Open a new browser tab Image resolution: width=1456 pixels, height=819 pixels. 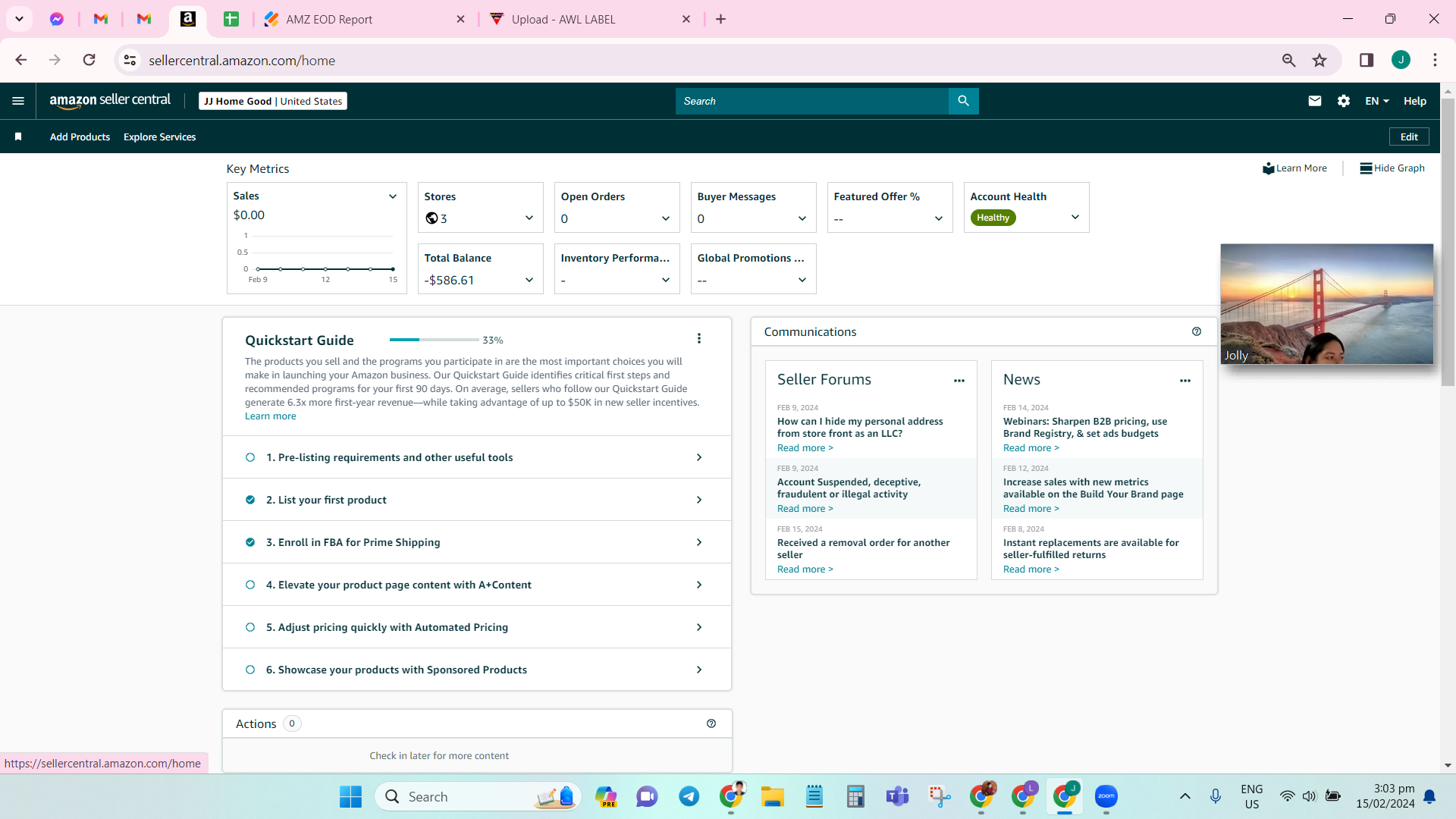[720, 19]
